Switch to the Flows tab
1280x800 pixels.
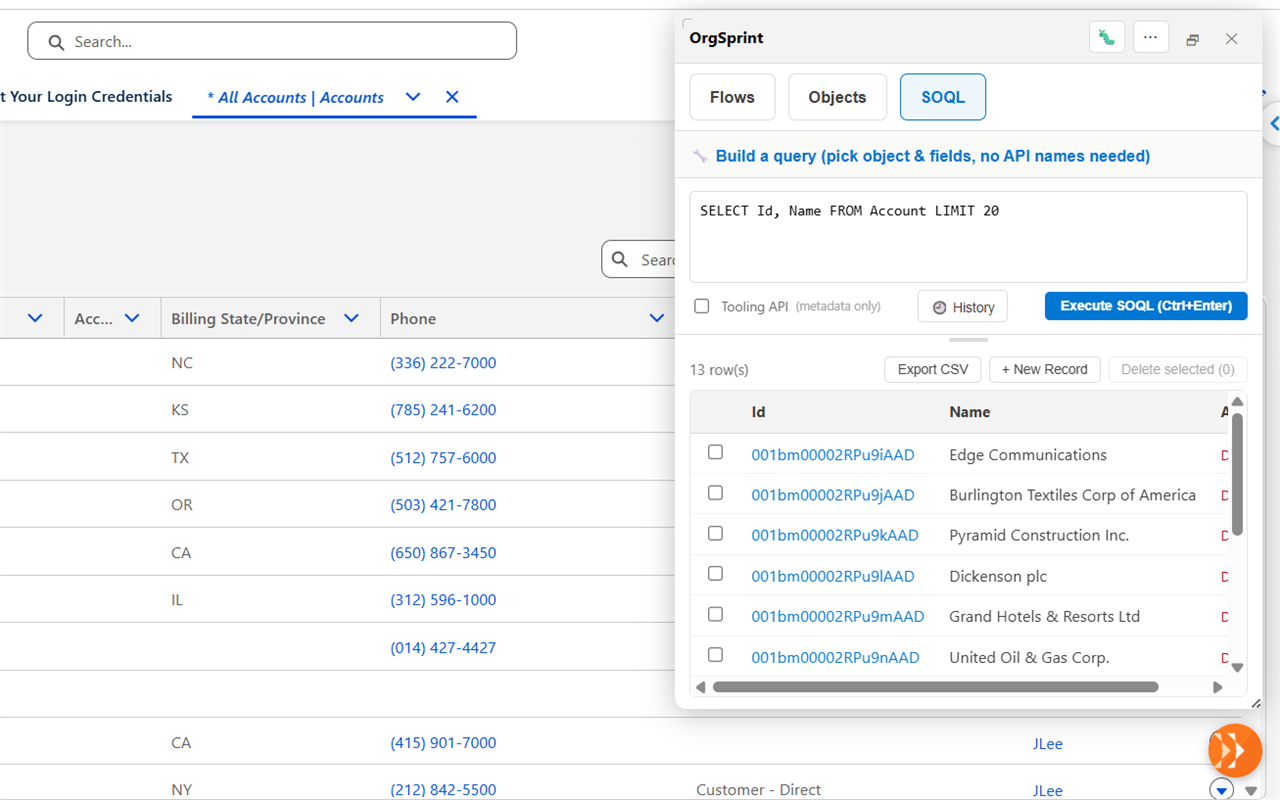click(732, 97)
